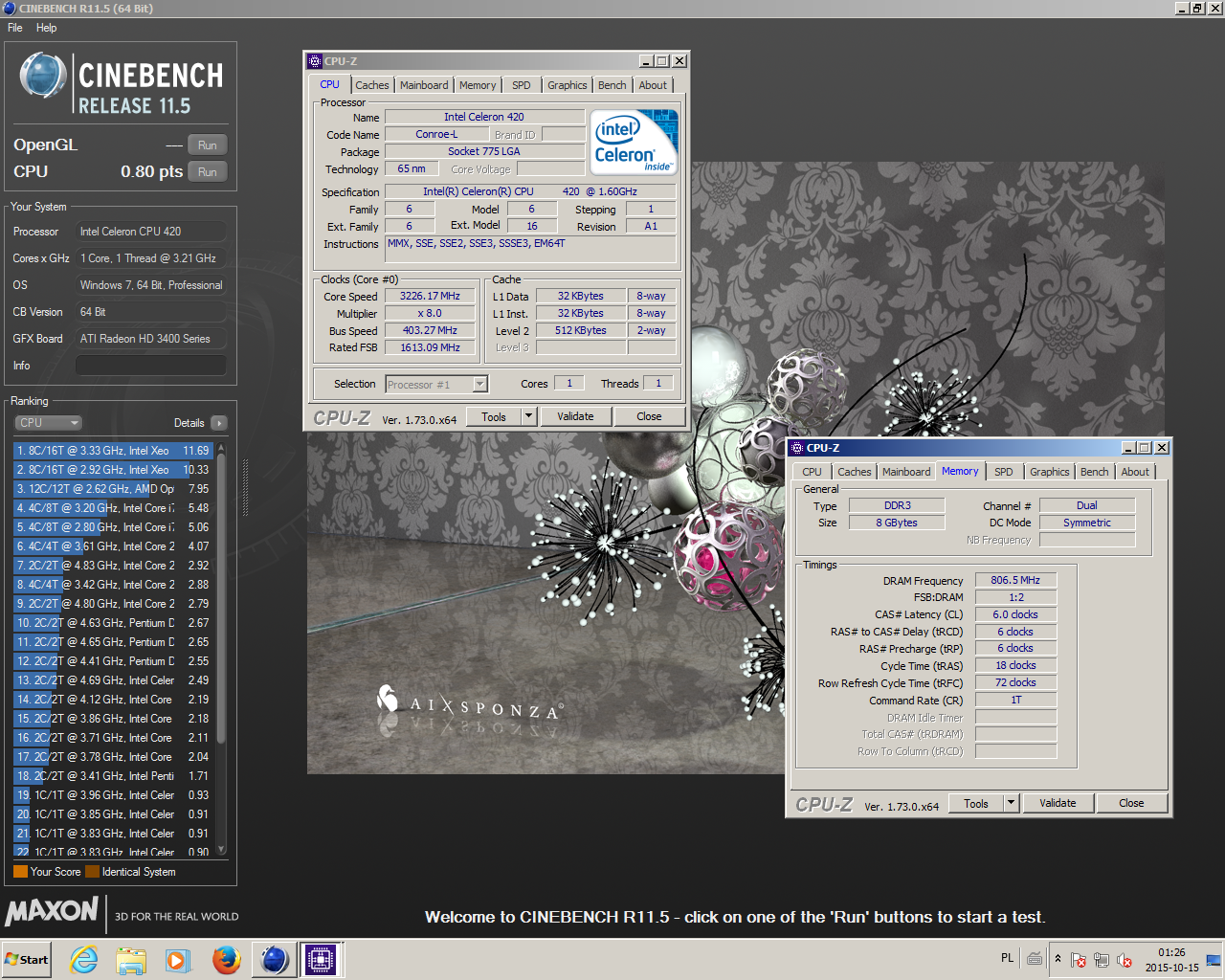Click the PL language indicator
The height and width of the screenshot is (980, 1225).
coord(1007,958)
